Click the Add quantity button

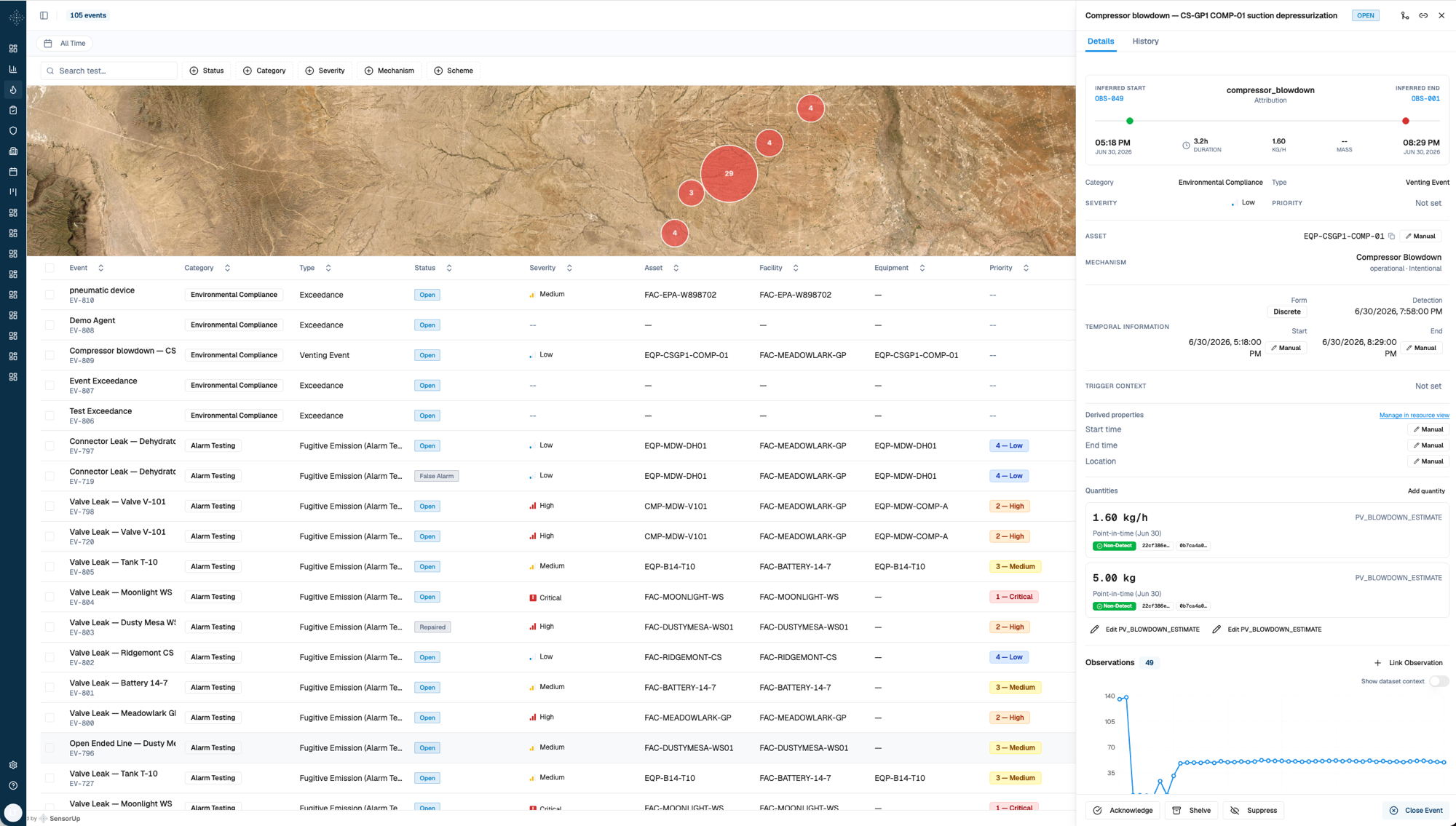(1426, 491)
